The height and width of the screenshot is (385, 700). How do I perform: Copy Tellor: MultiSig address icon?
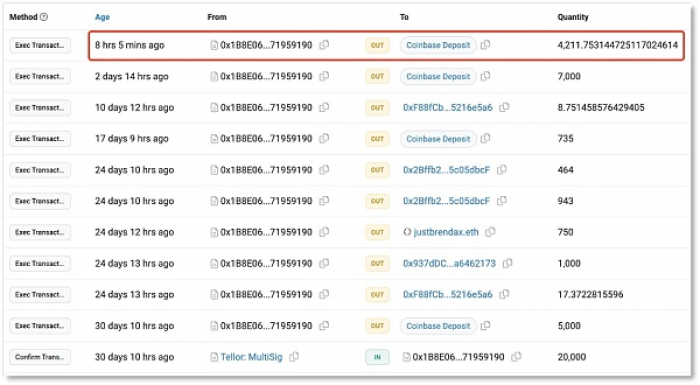294,357
